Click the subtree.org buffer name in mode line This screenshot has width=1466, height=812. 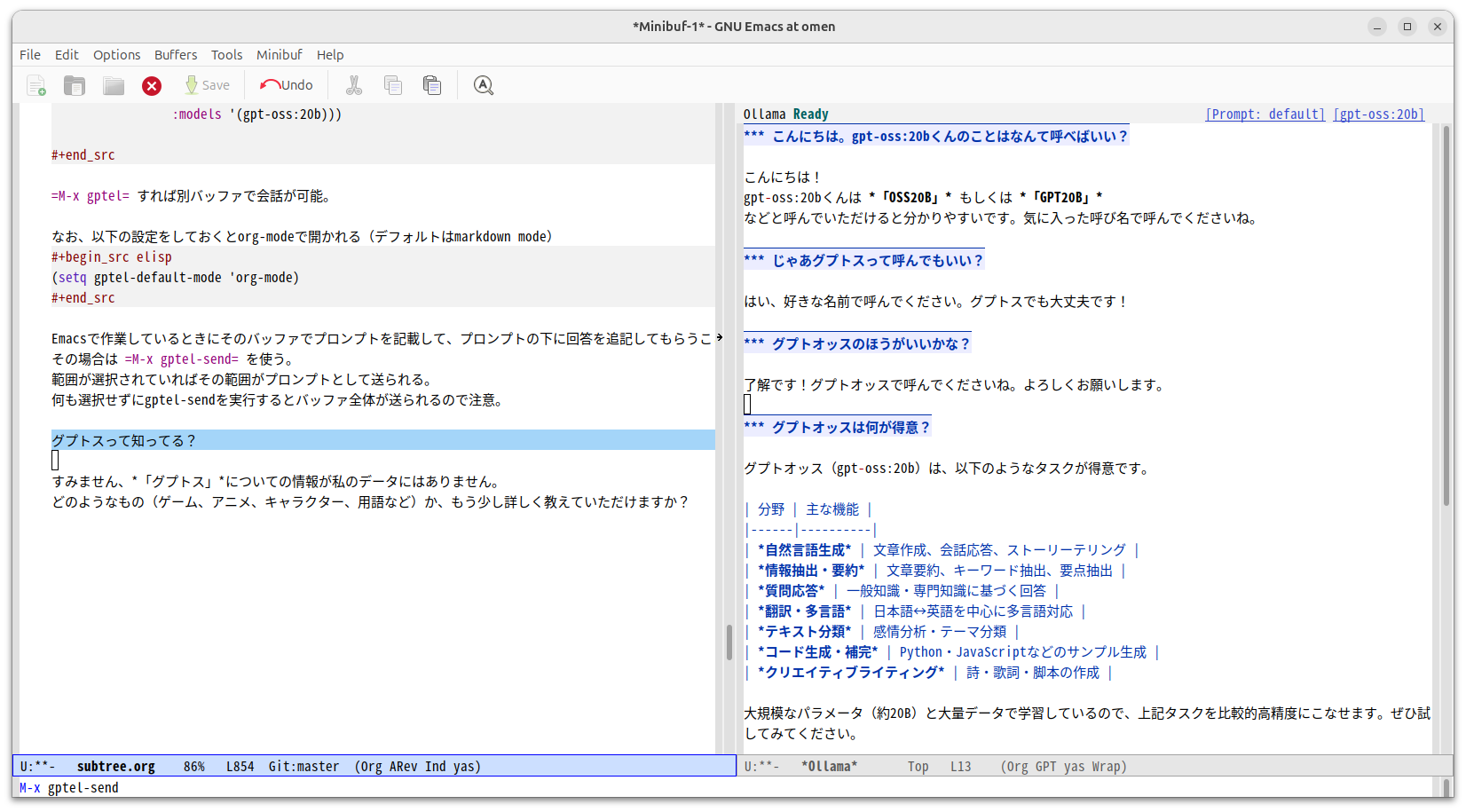pyautogui.click(x=116, y=767)
